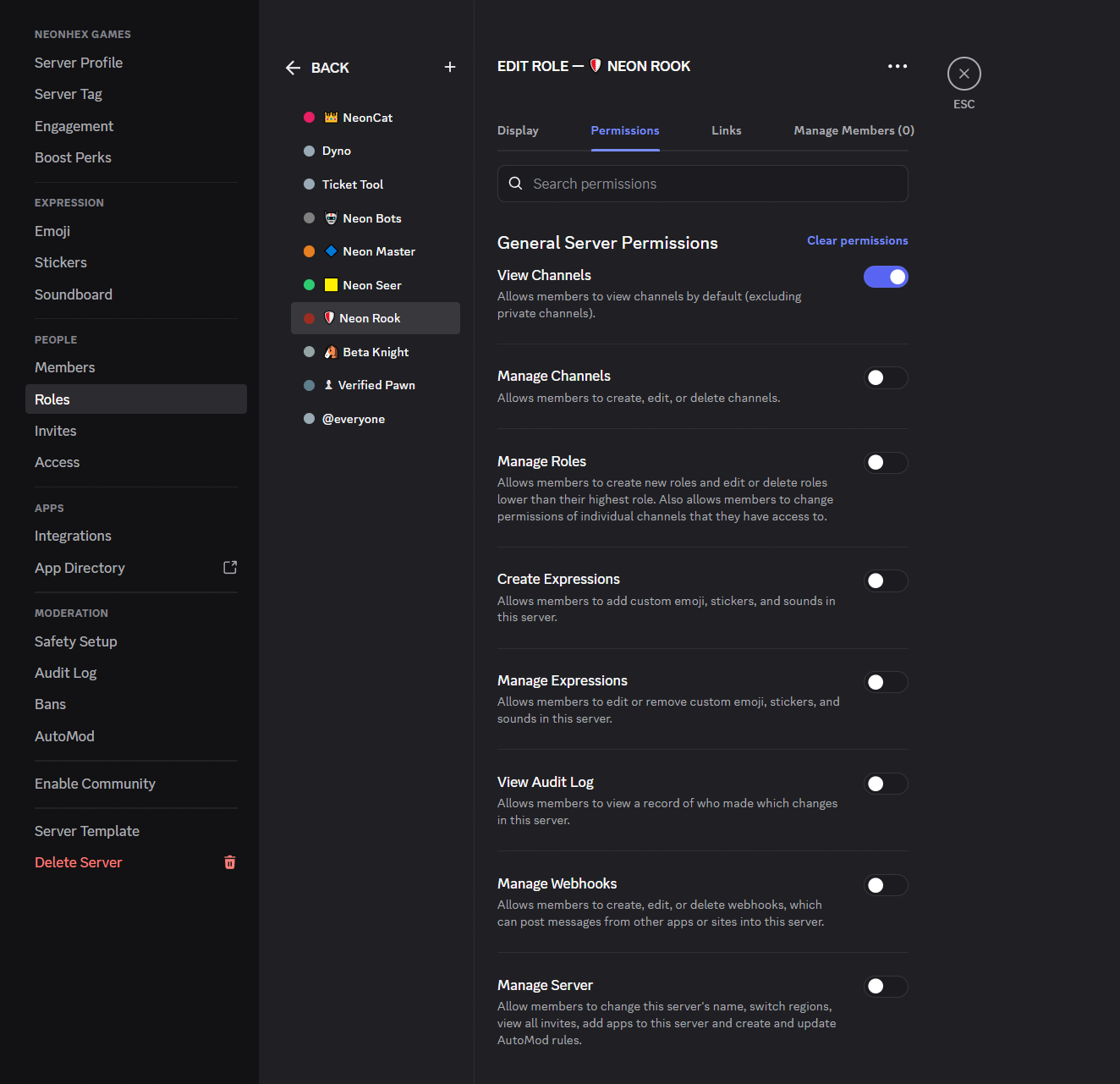Click the Search permissions field
Screen dimensions: 1120x1084
coord(703,184)
